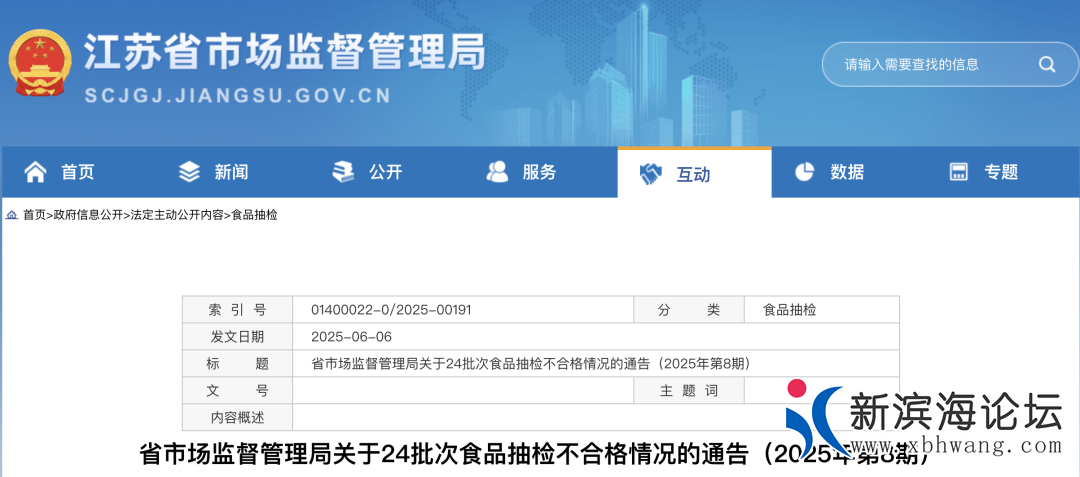Screen dimensions: 1080x477
Task: Open the 新闻 navigation menu label
Action: [231, 172]
